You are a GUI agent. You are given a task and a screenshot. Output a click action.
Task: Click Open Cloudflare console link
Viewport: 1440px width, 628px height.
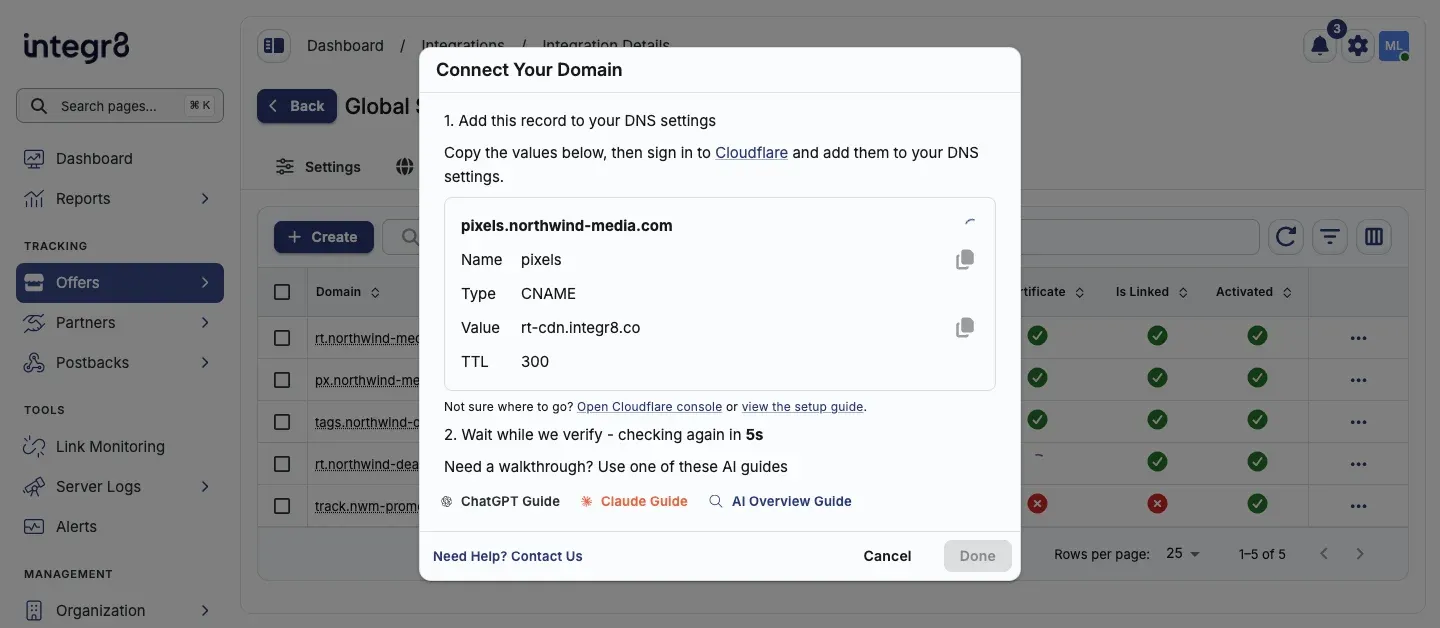[x=649, y=407]
